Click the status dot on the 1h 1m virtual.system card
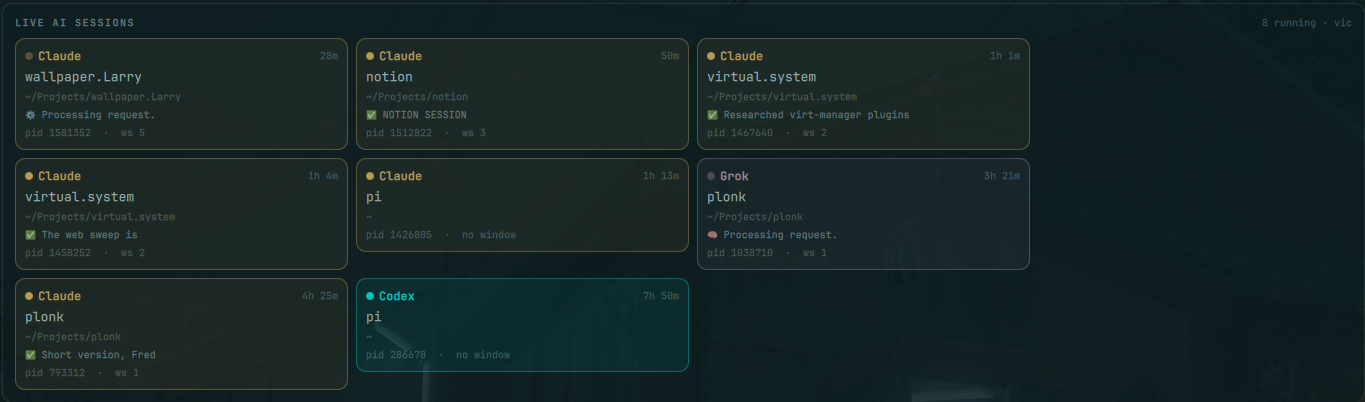The image size is (1365, 402). coord(711,56)
